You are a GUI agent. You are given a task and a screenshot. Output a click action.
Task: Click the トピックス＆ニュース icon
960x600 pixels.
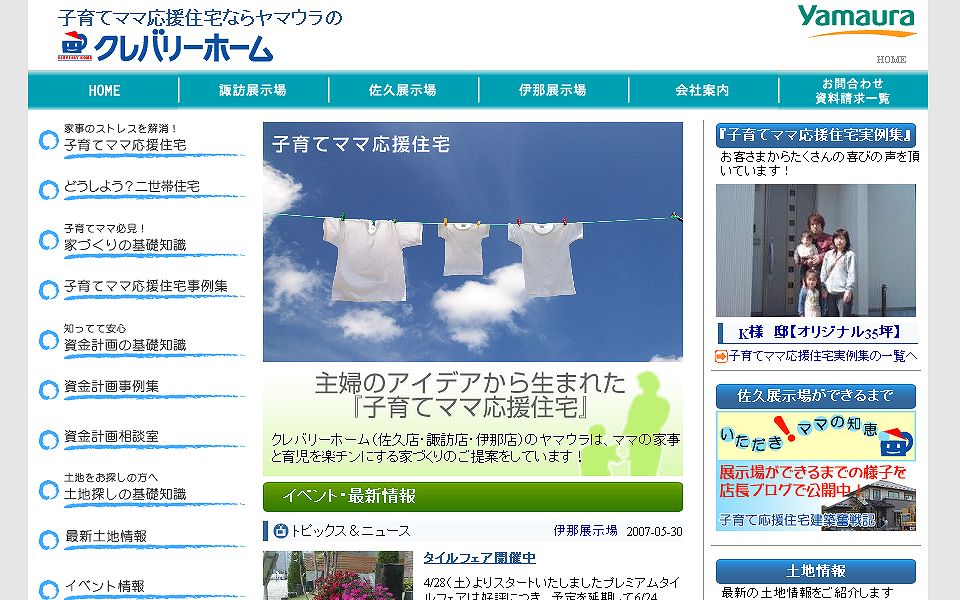click(x=280, y=531)
